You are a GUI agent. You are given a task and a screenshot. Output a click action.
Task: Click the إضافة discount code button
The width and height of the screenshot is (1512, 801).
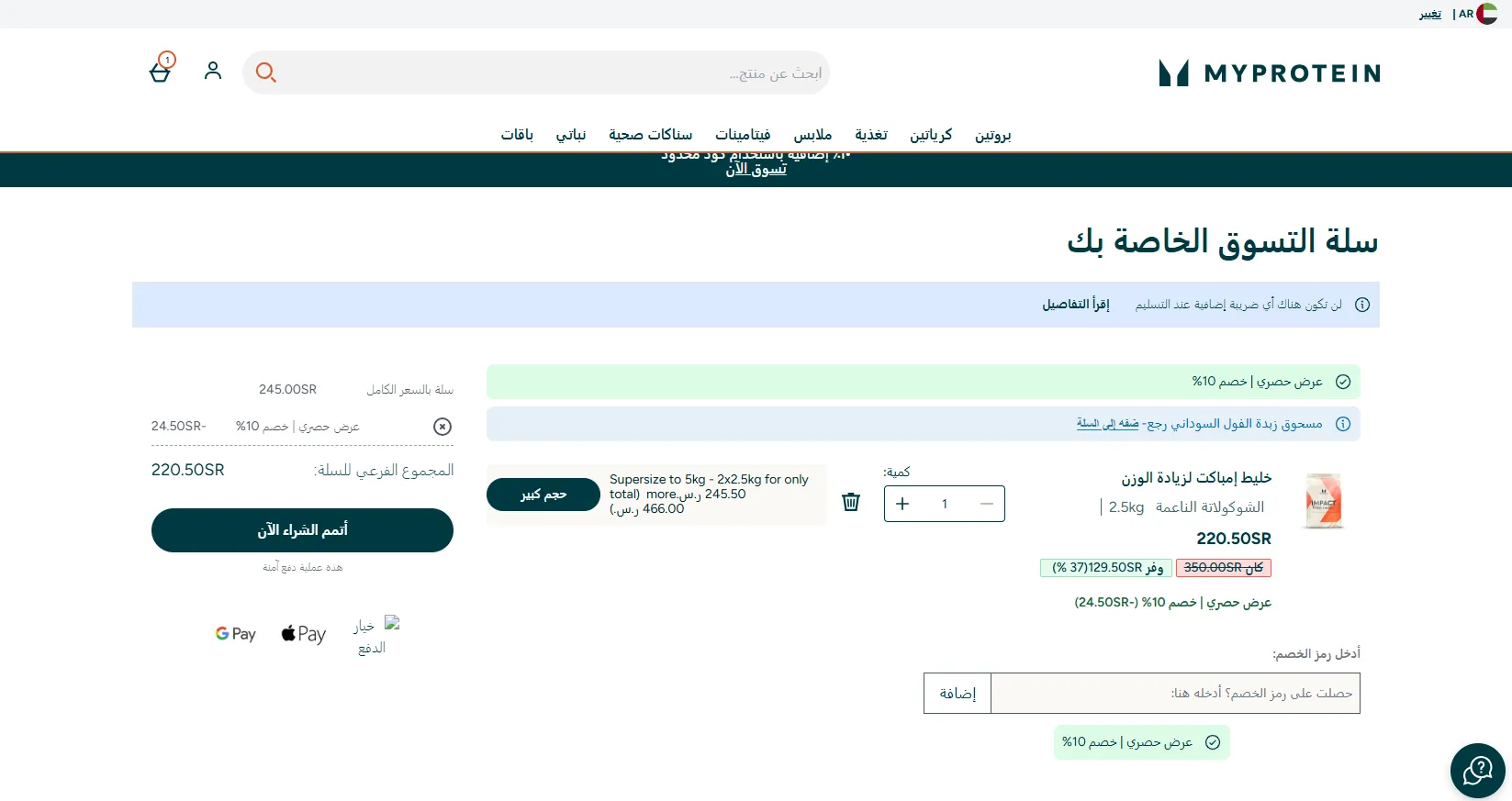(958, 694)
